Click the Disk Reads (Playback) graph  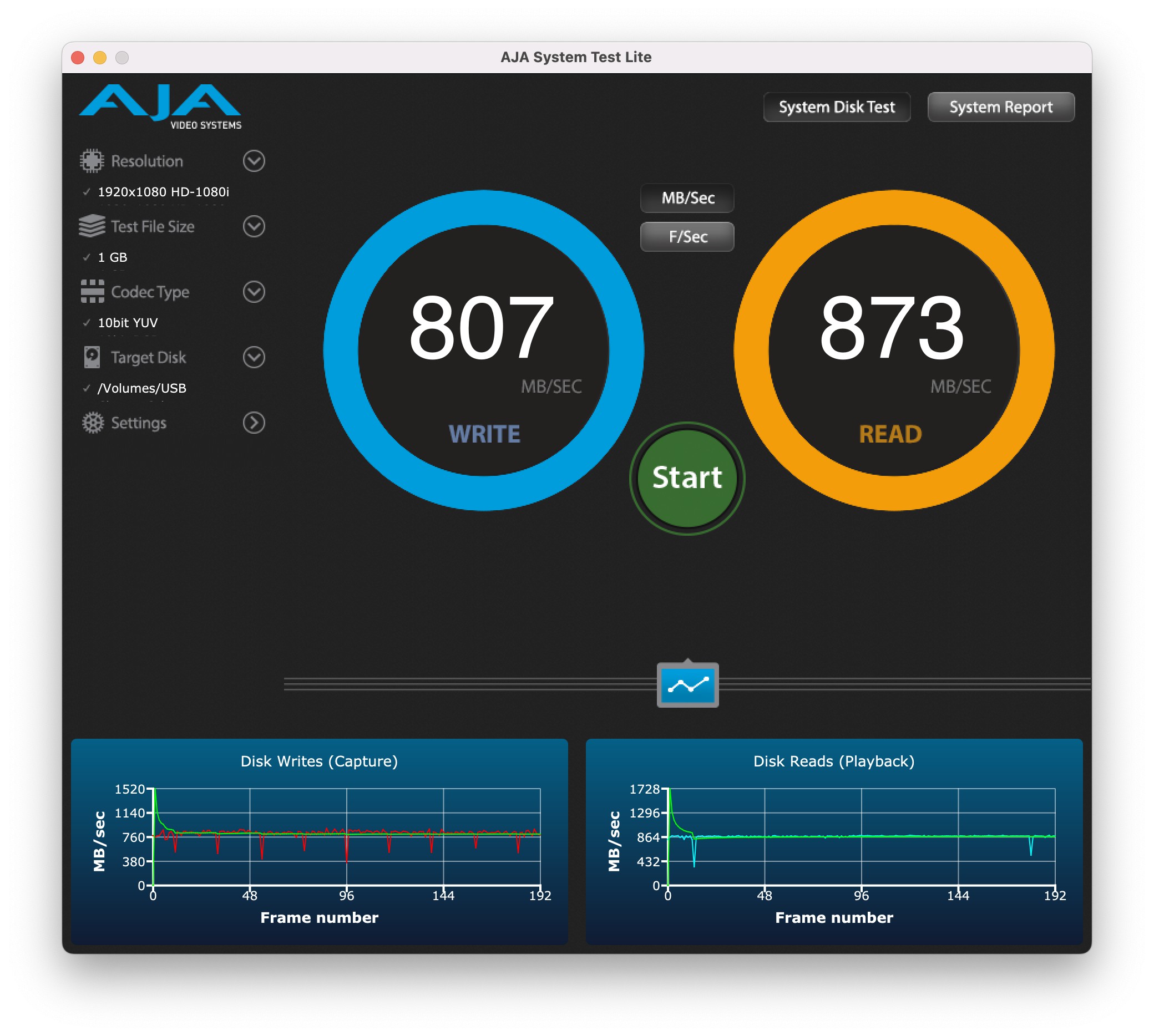click(861, 837)
